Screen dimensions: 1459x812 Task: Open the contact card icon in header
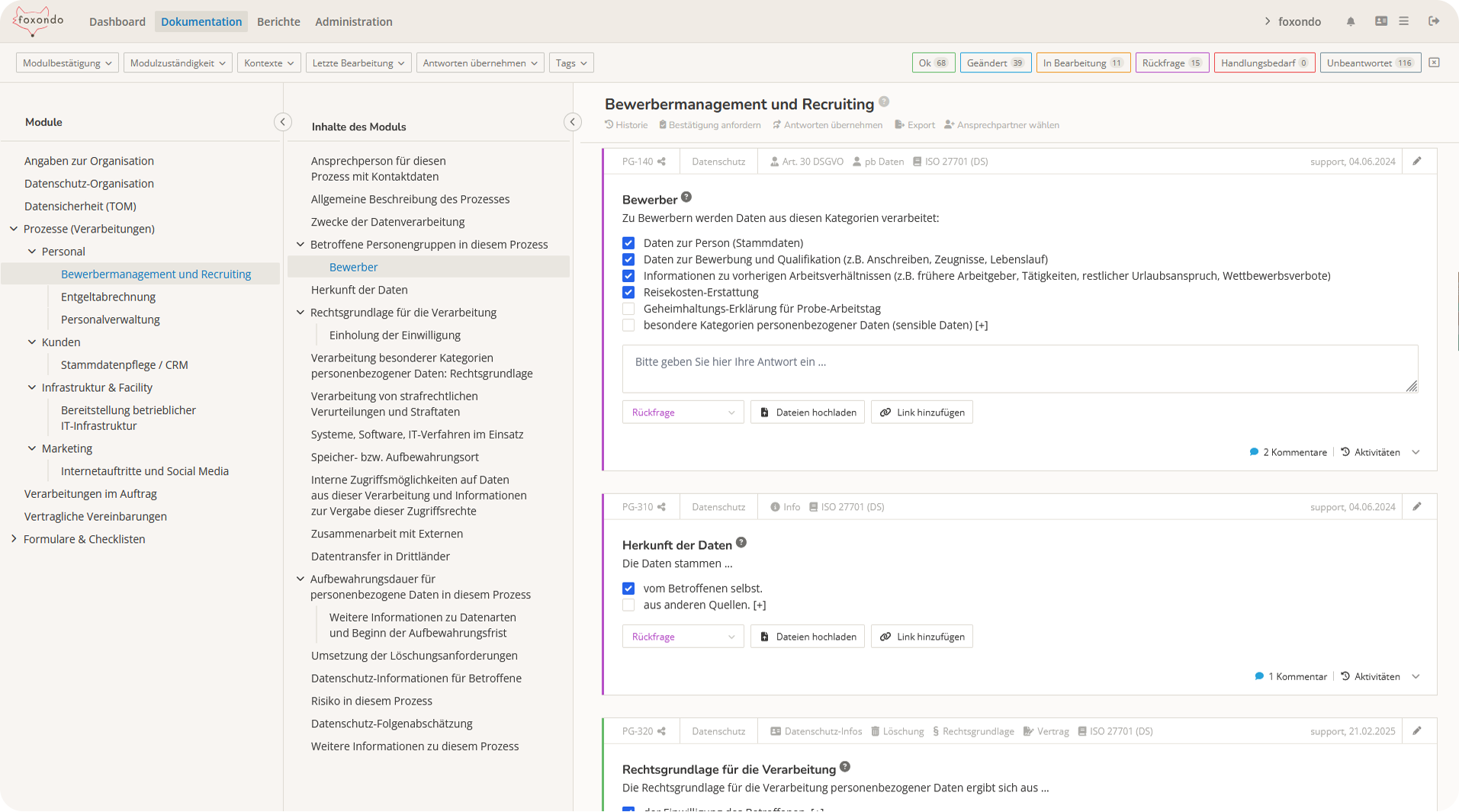(x=1381, y=21)
